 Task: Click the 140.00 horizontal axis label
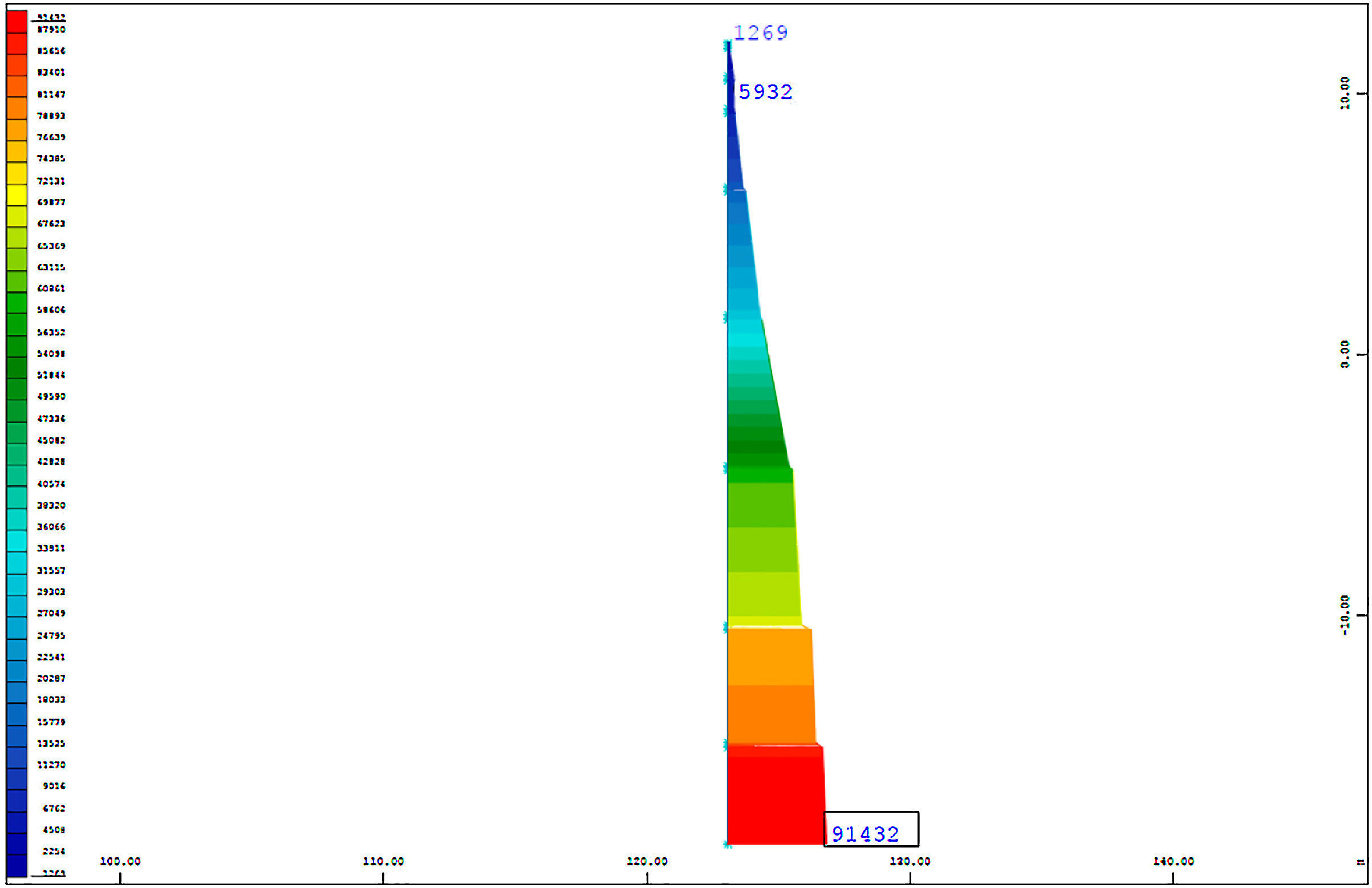(x=1173, y=861)
